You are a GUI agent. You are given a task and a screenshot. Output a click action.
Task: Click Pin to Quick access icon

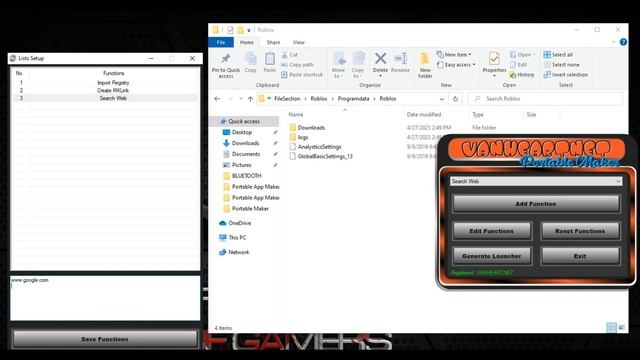click(x=225, y=59)
